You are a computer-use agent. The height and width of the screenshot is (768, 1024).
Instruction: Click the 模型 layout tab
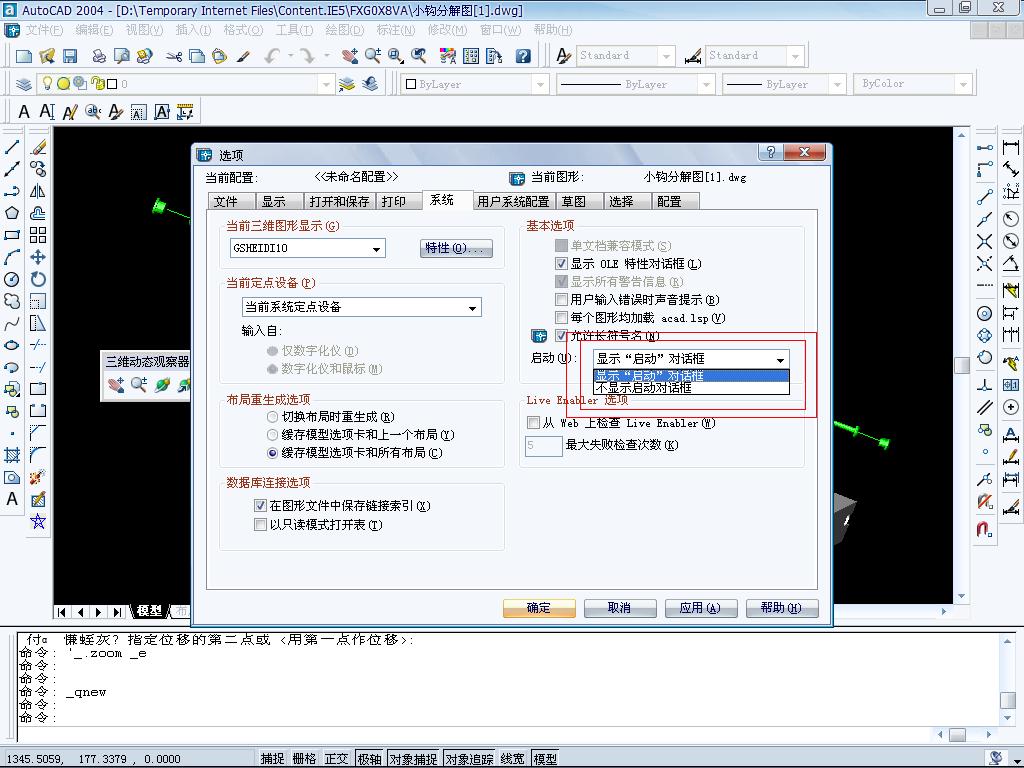150,611
